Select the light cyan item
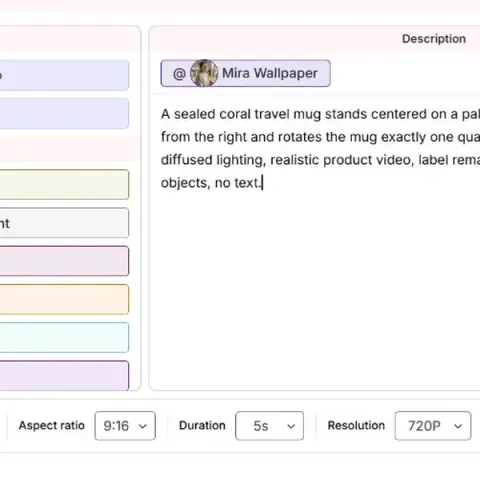The image size is (480, 480). point(64,337)
